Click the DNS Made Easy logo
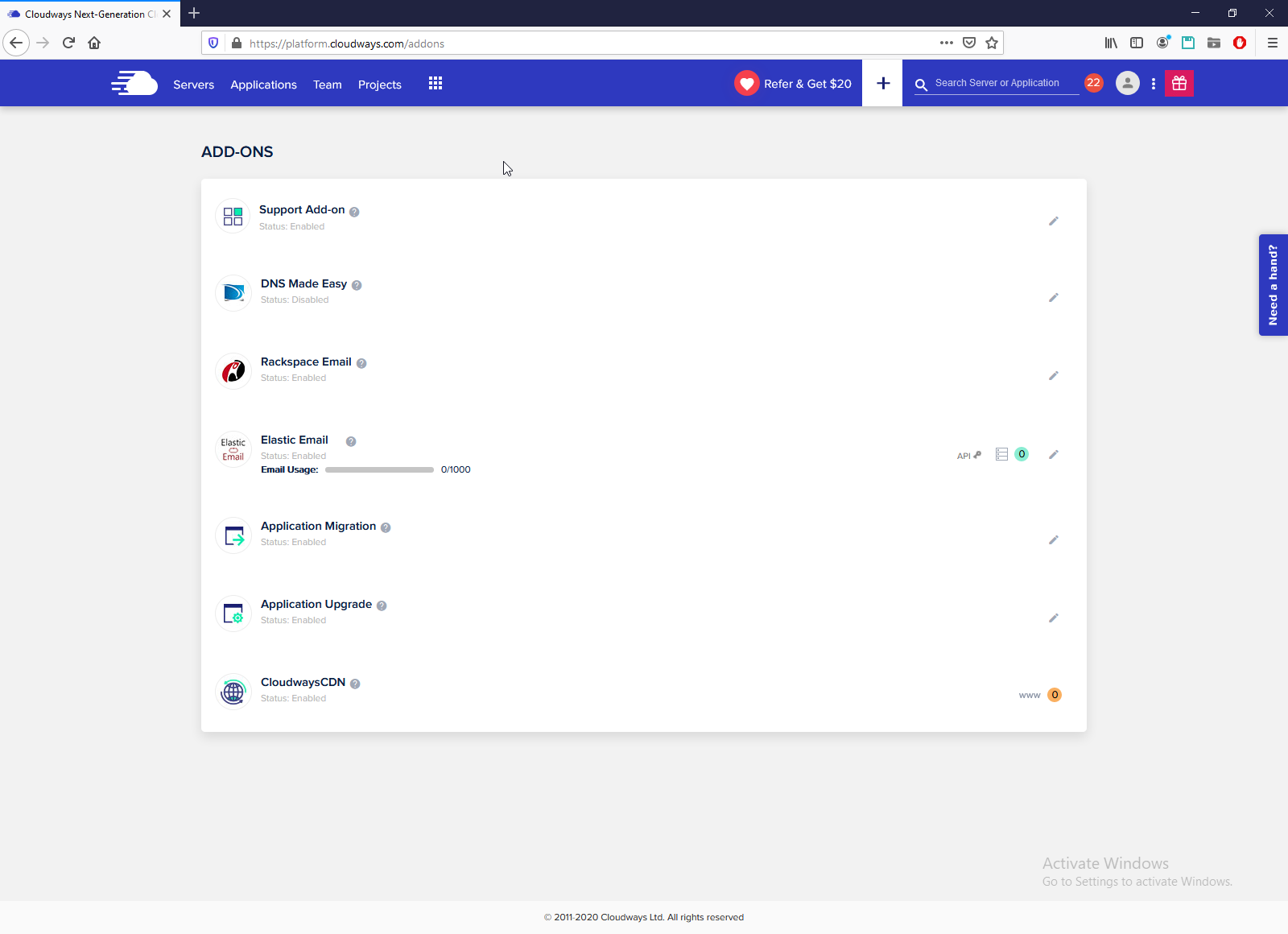Viewport: 1288px width, 934px height. (233, 292)
